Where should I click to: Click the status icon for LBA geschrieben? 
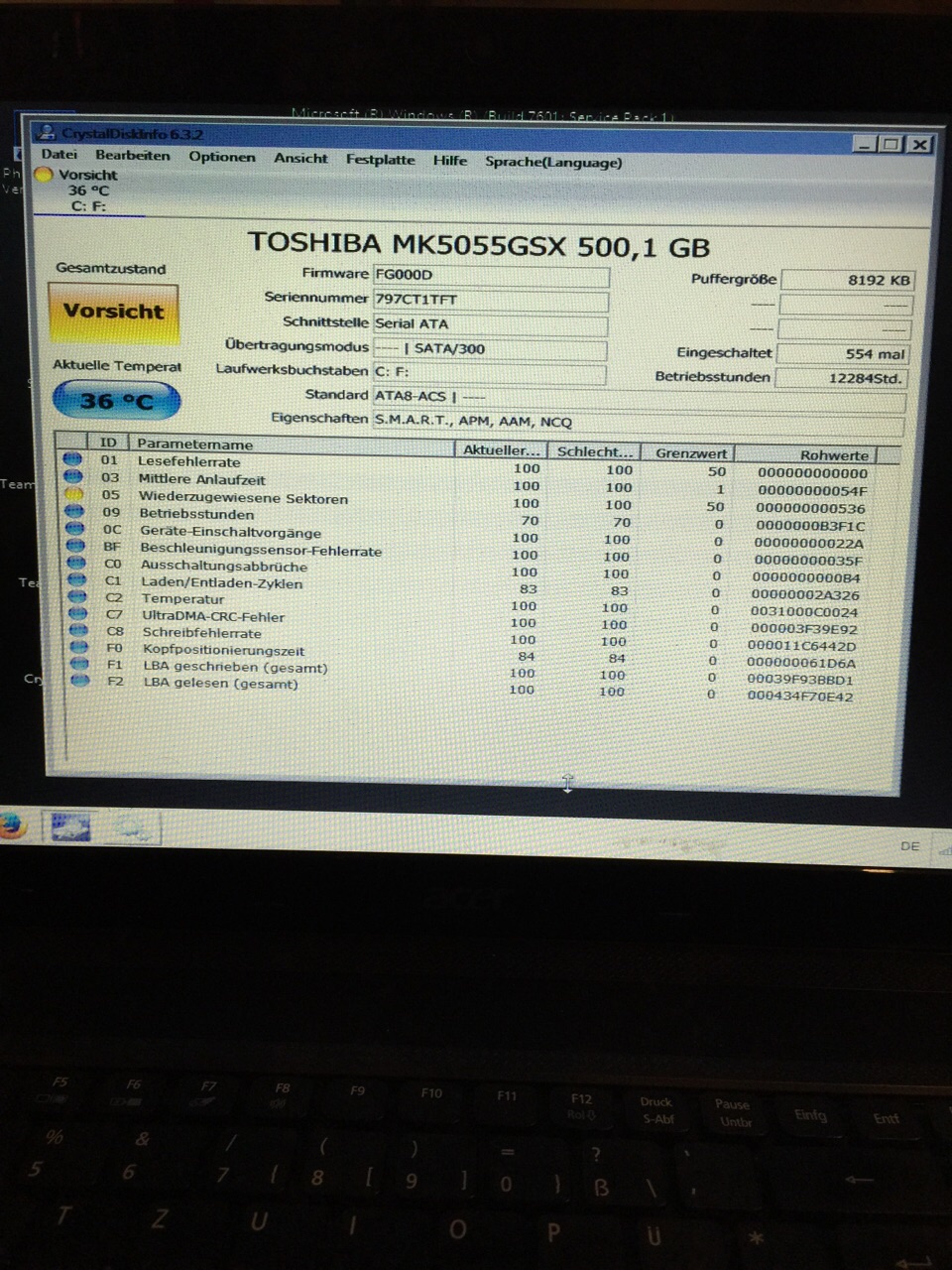79,663
